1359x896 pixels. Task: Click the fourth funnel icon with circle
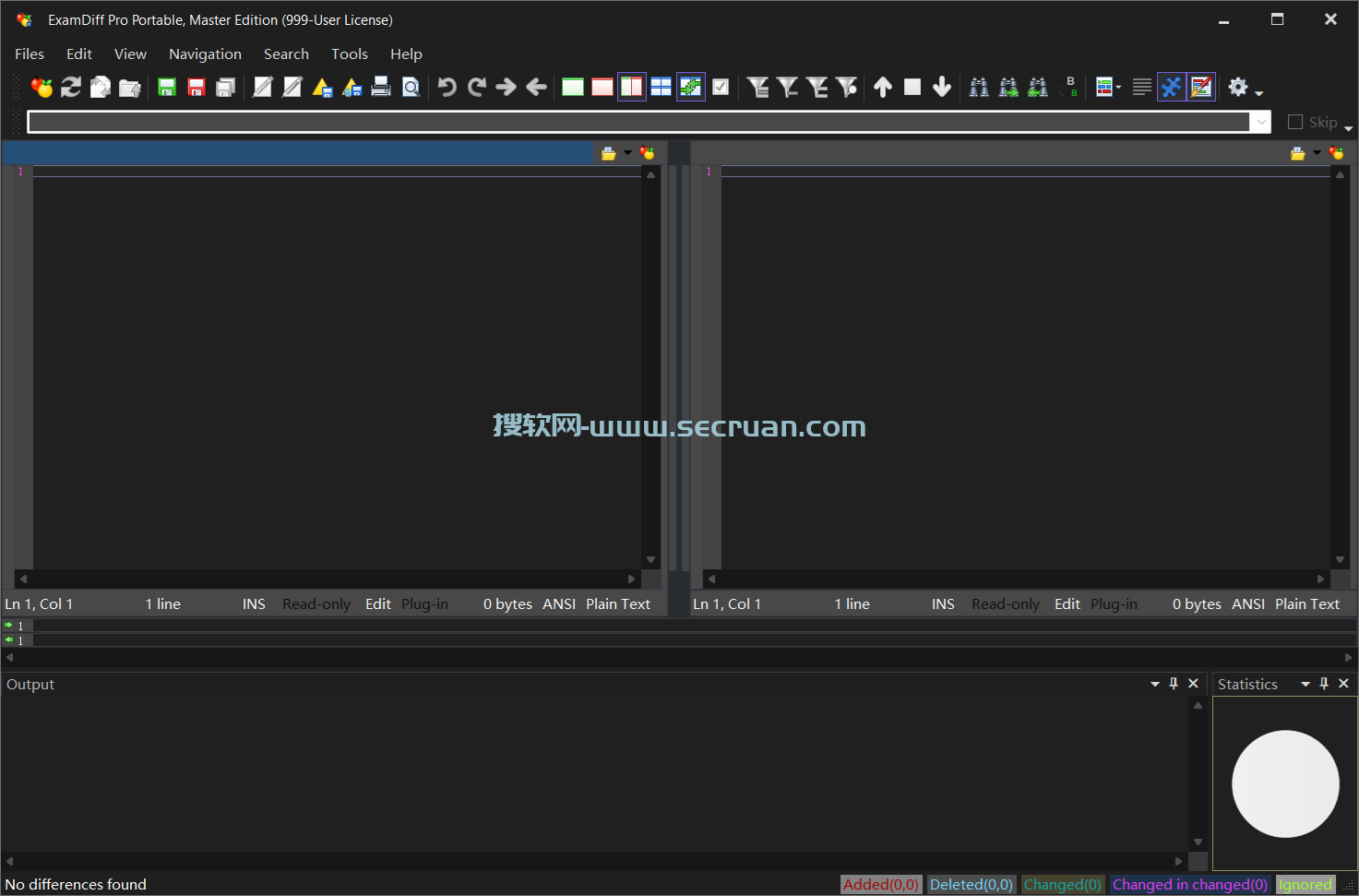846,87
